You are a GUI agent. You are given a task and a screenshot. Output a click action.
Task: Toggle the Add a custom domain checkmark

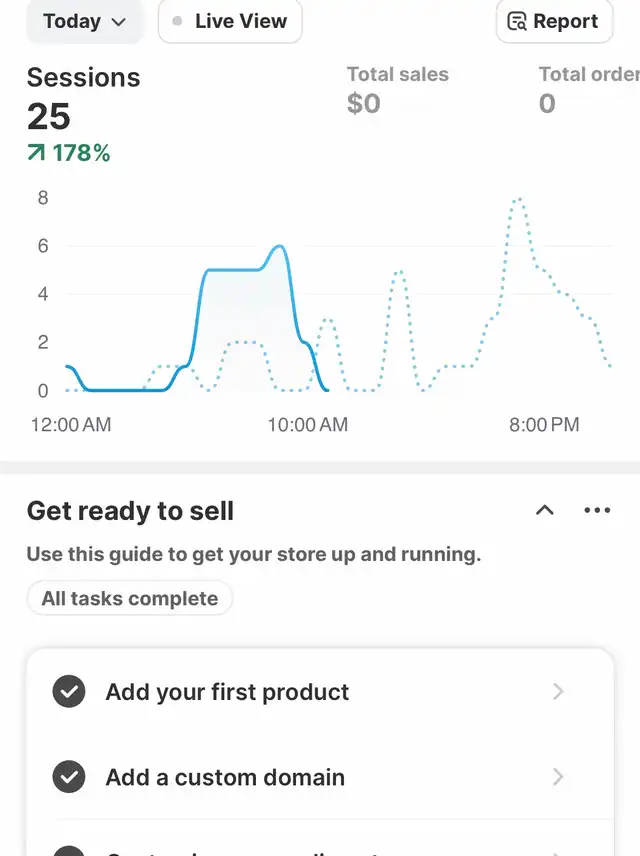point(69,777)
